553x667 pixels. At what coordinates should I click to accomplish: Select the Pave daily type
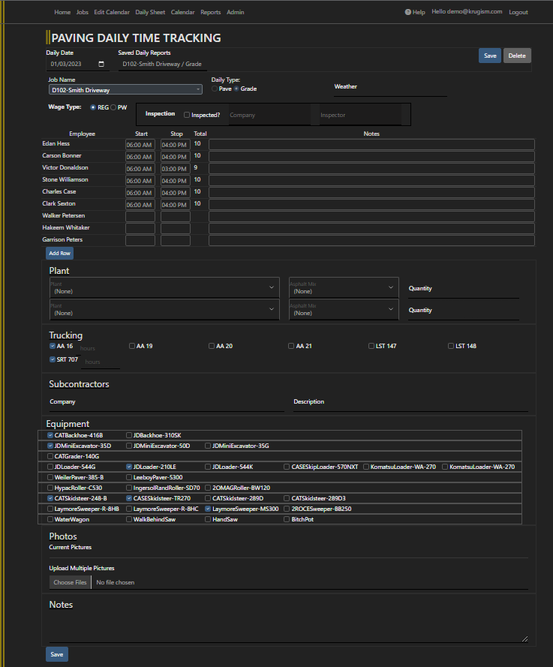pyautogui.click(x=214, y=89)
